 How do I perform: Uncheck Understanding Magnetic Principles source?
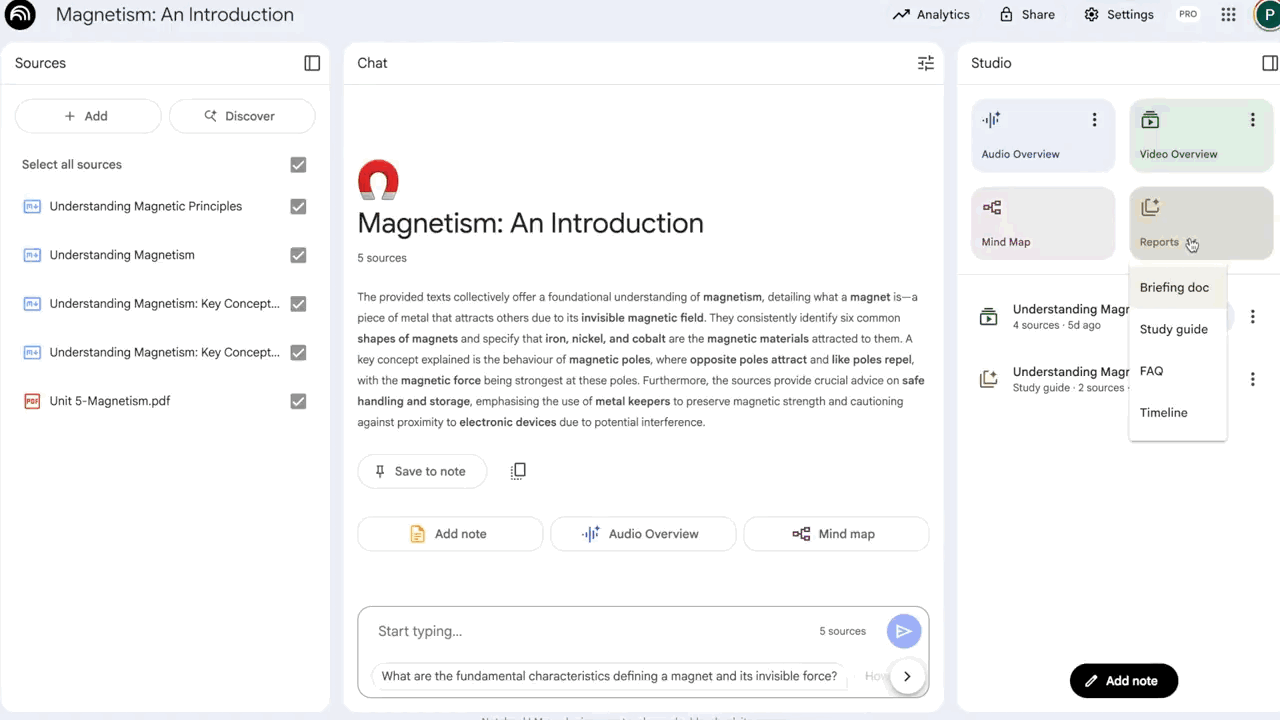point(298,207)
